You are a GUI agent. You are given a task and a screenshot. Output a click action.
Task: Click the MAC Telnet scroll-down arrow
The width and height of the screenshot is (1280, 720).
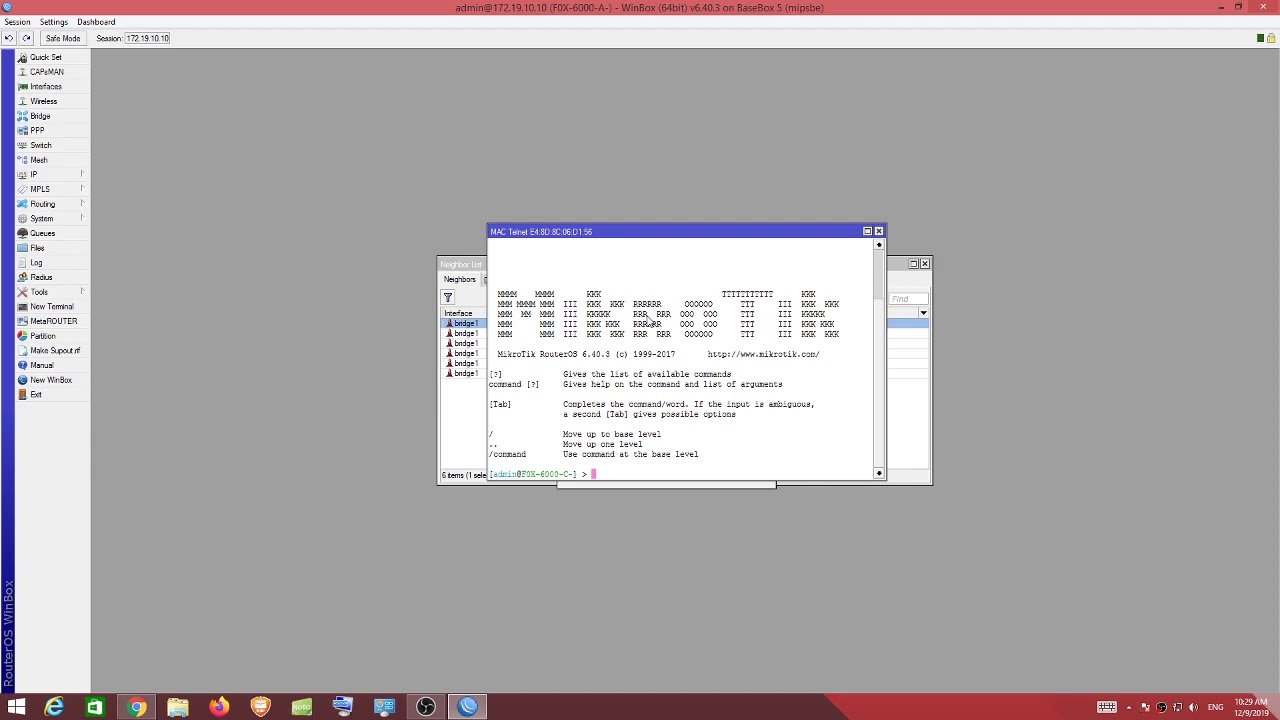879,473
